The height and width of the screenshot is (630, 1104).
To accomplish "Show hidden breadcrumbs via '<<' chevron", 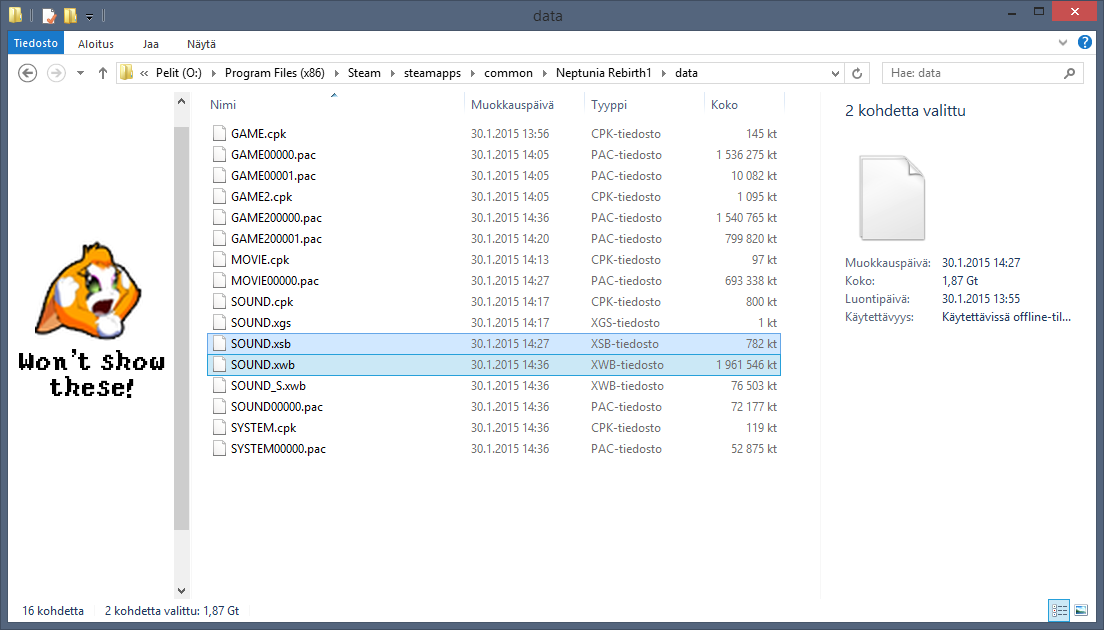I will point(144,73).
